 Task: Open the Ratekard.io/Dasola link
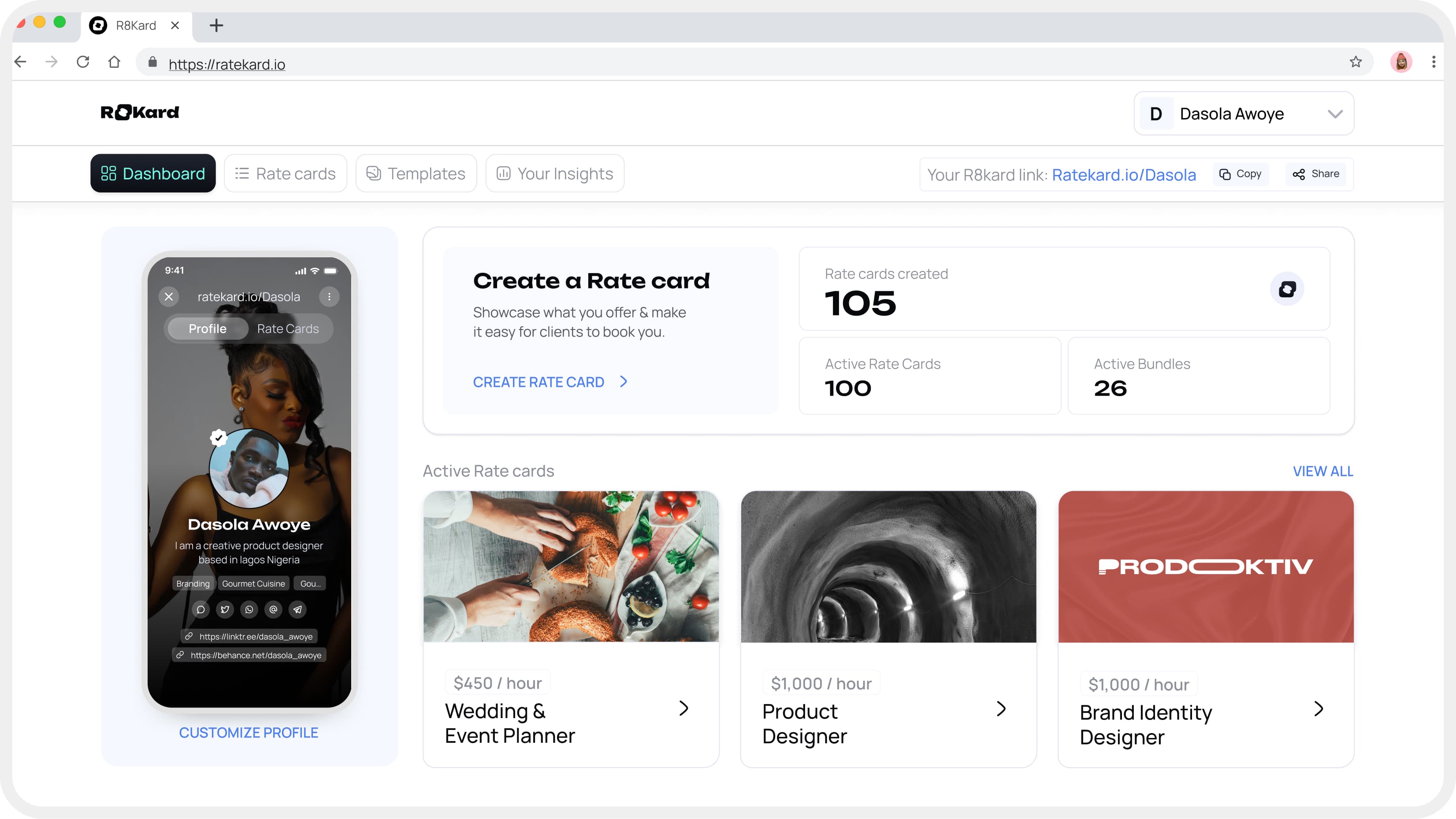click(1124, 174)
